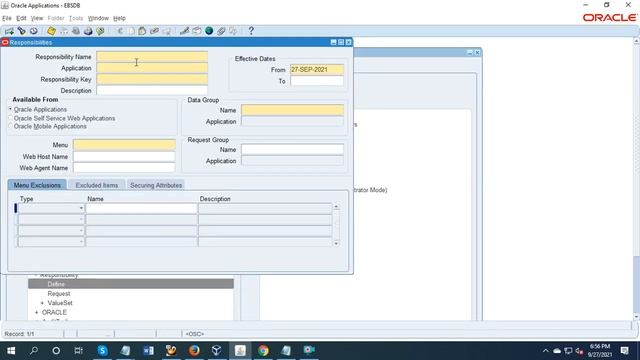The width and height of the screenshot is (640, 360).
Task: Select the Menu Exclusions tab
Action: click(x=37, y=185)
